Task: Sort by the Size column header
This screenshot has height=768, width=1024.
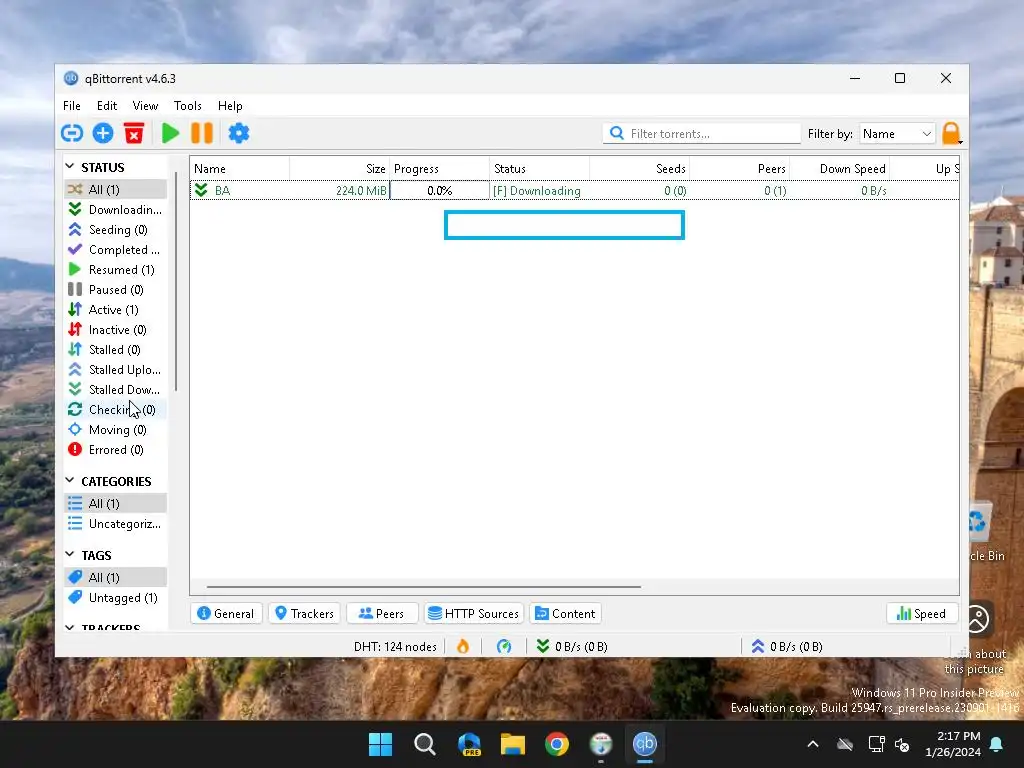Action: coord(340,168)
